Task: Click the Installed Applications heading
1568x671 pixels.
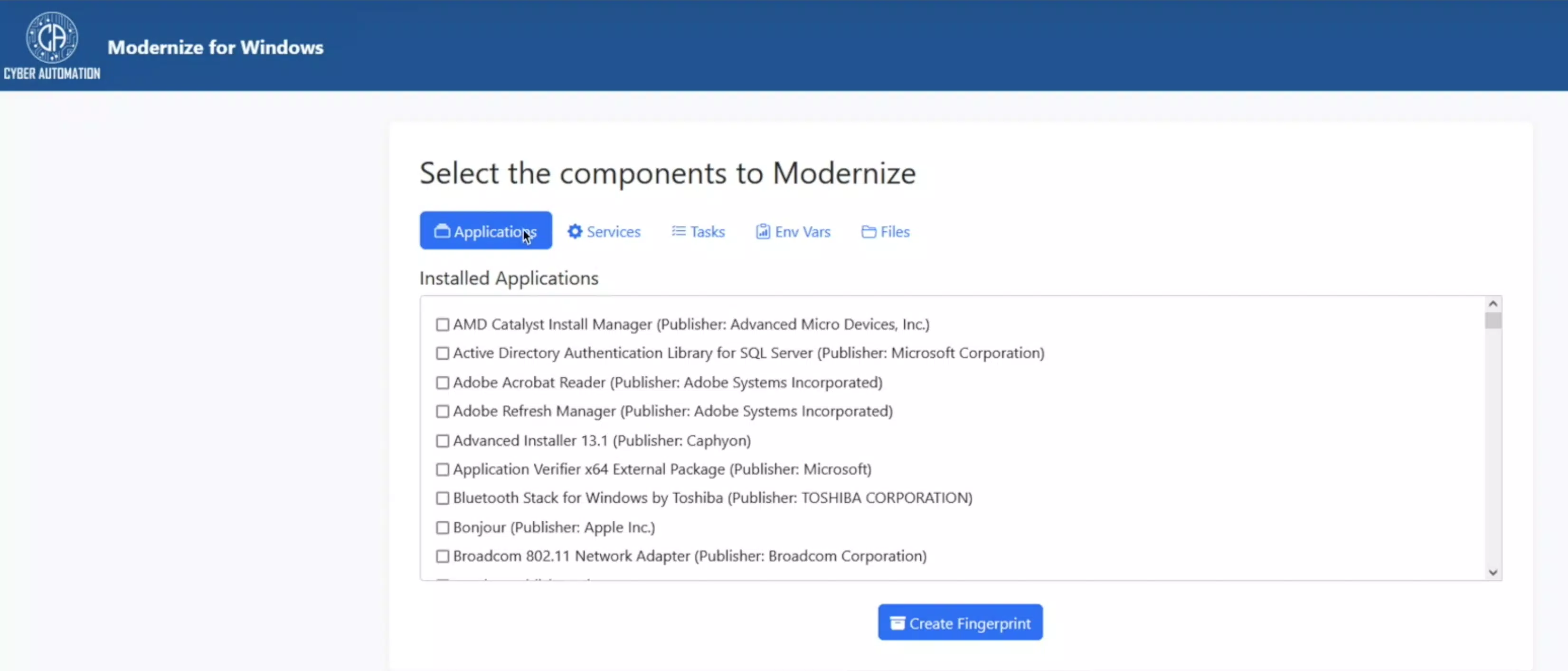Action: pyautogui.click(x=509, y=278)
